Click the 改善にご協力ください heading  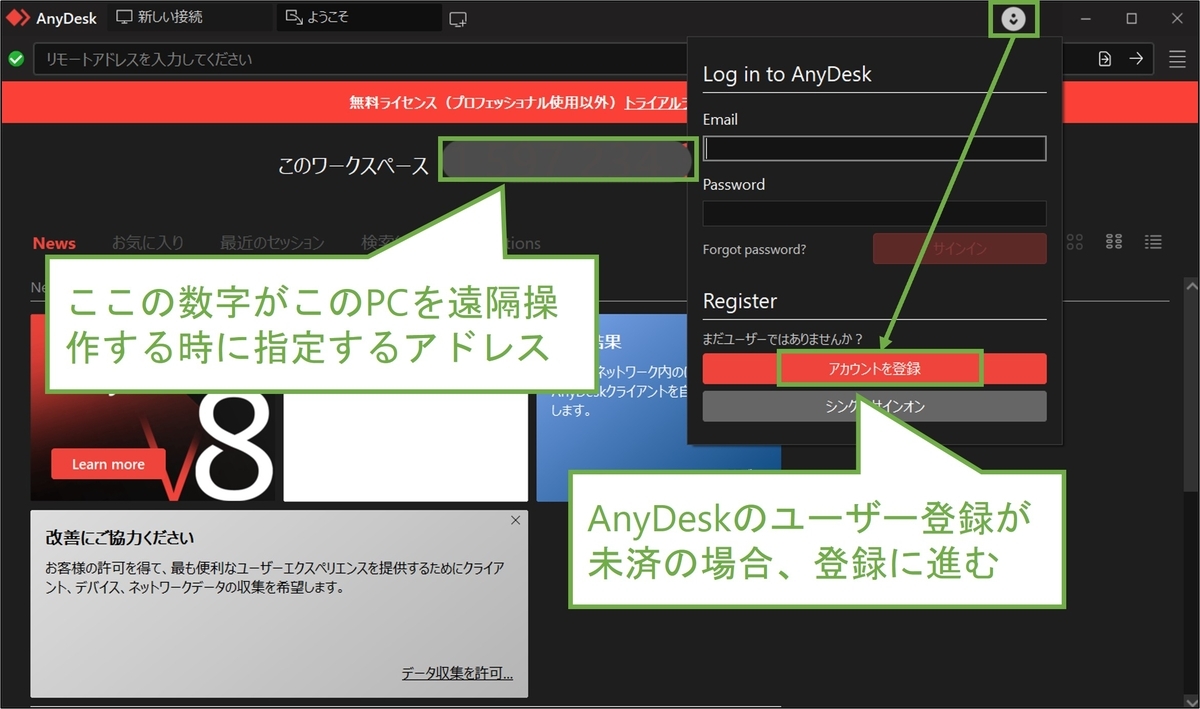click(x=120, y=538)
